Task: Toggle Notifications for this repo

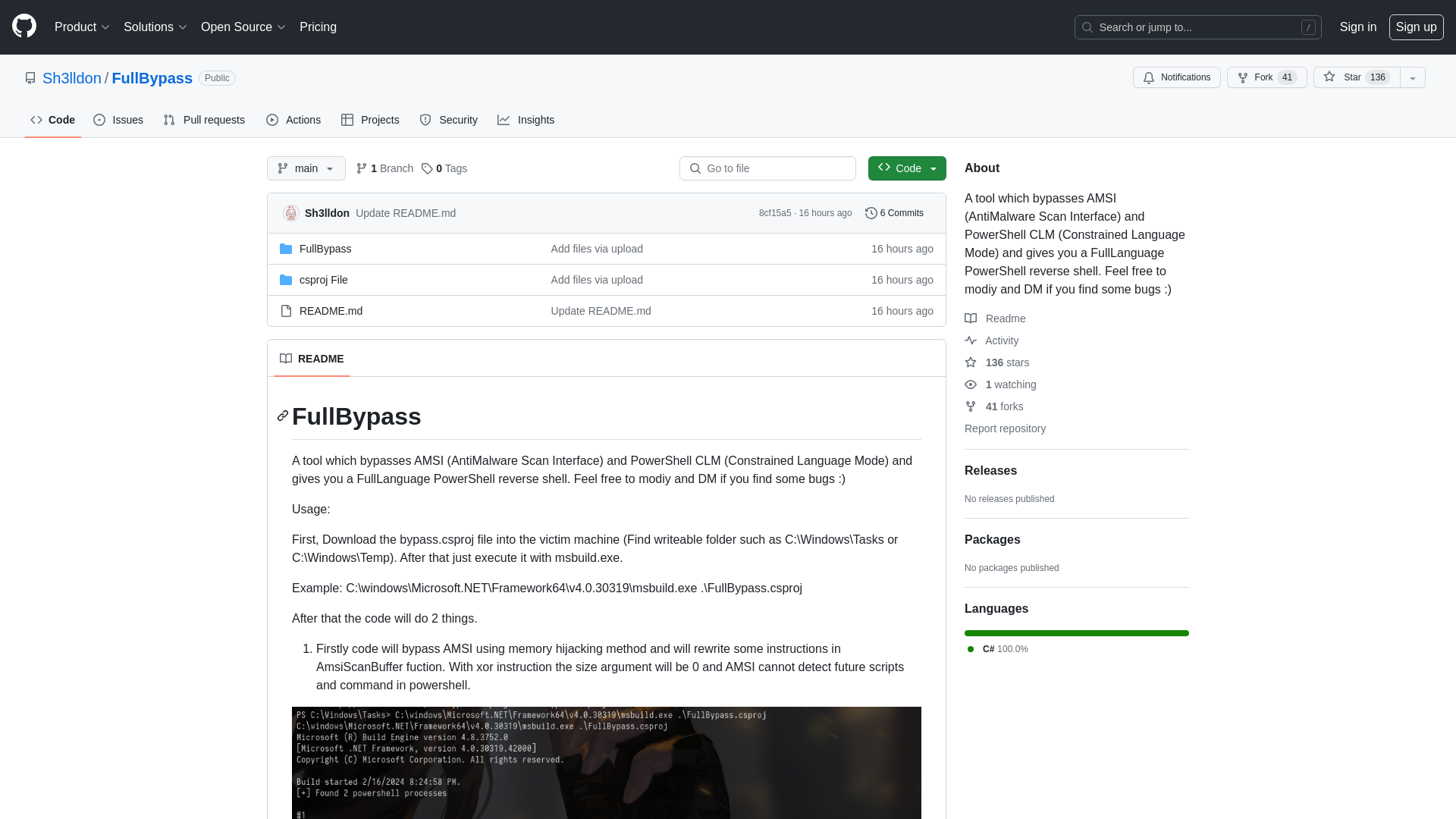Action: tap(1177, 77)
